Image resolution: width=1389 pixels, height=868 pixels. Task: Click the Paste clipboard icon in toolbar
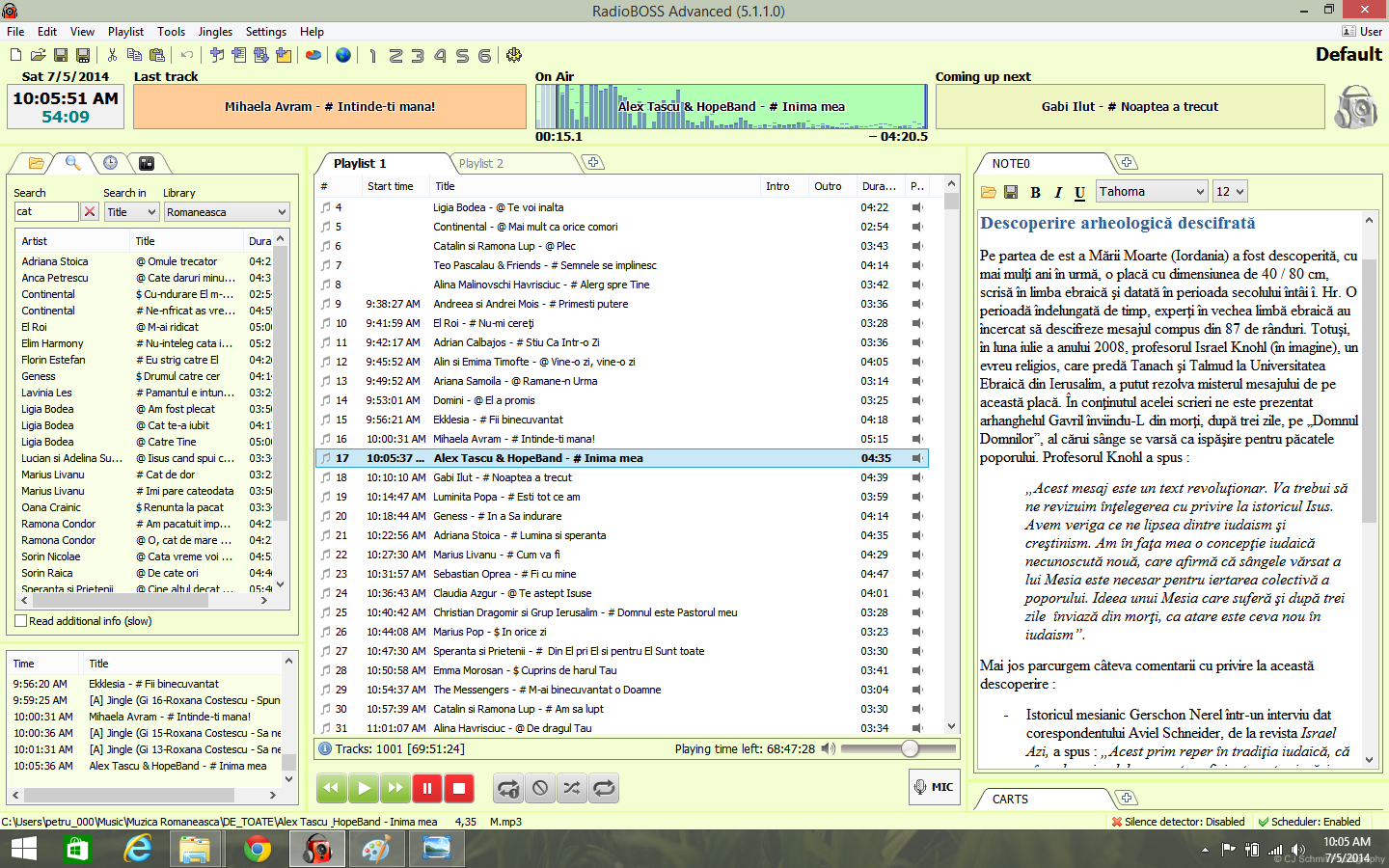click(157, 56)
